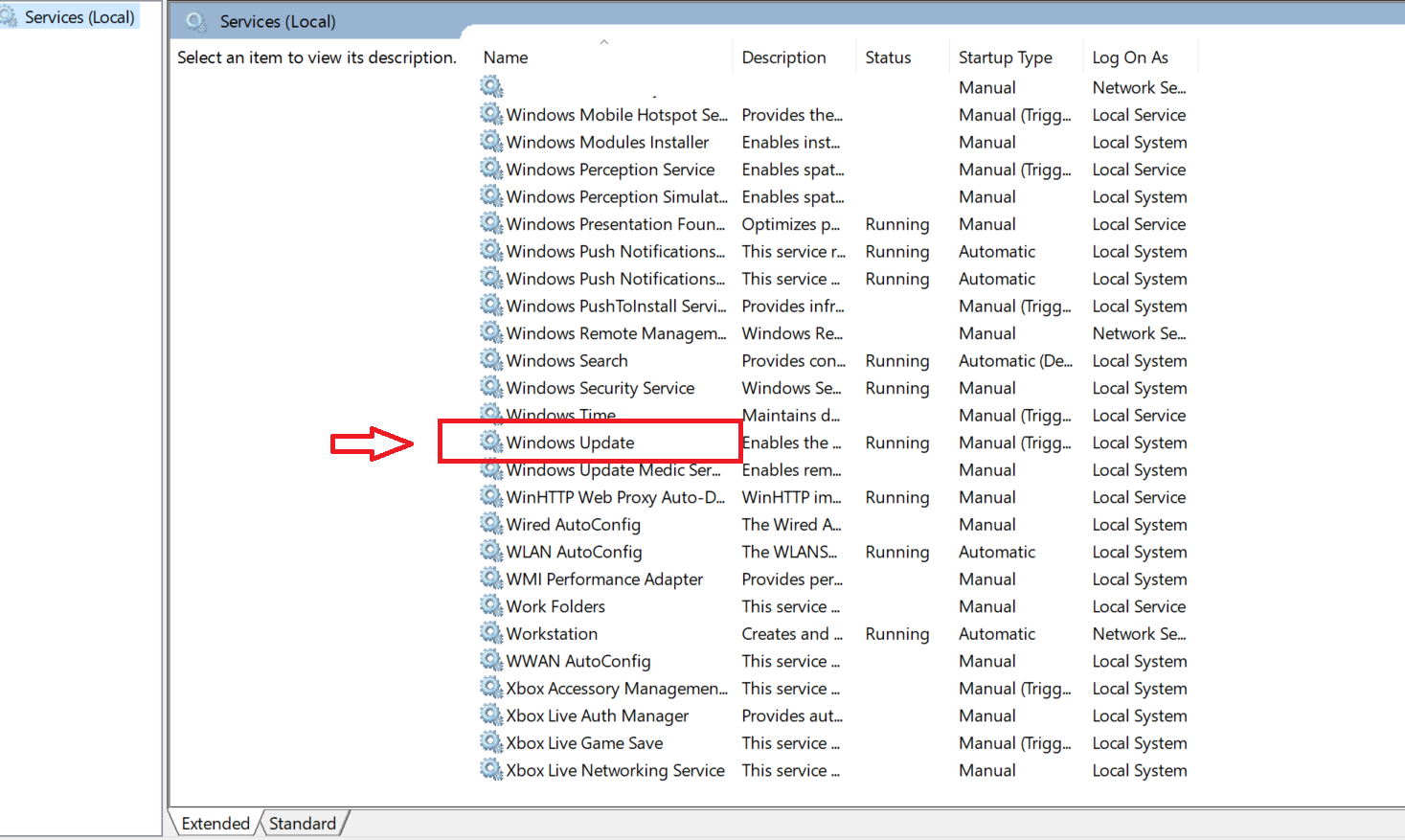
Task: Switch to the Extended tab
Action: tap(215, 823)
